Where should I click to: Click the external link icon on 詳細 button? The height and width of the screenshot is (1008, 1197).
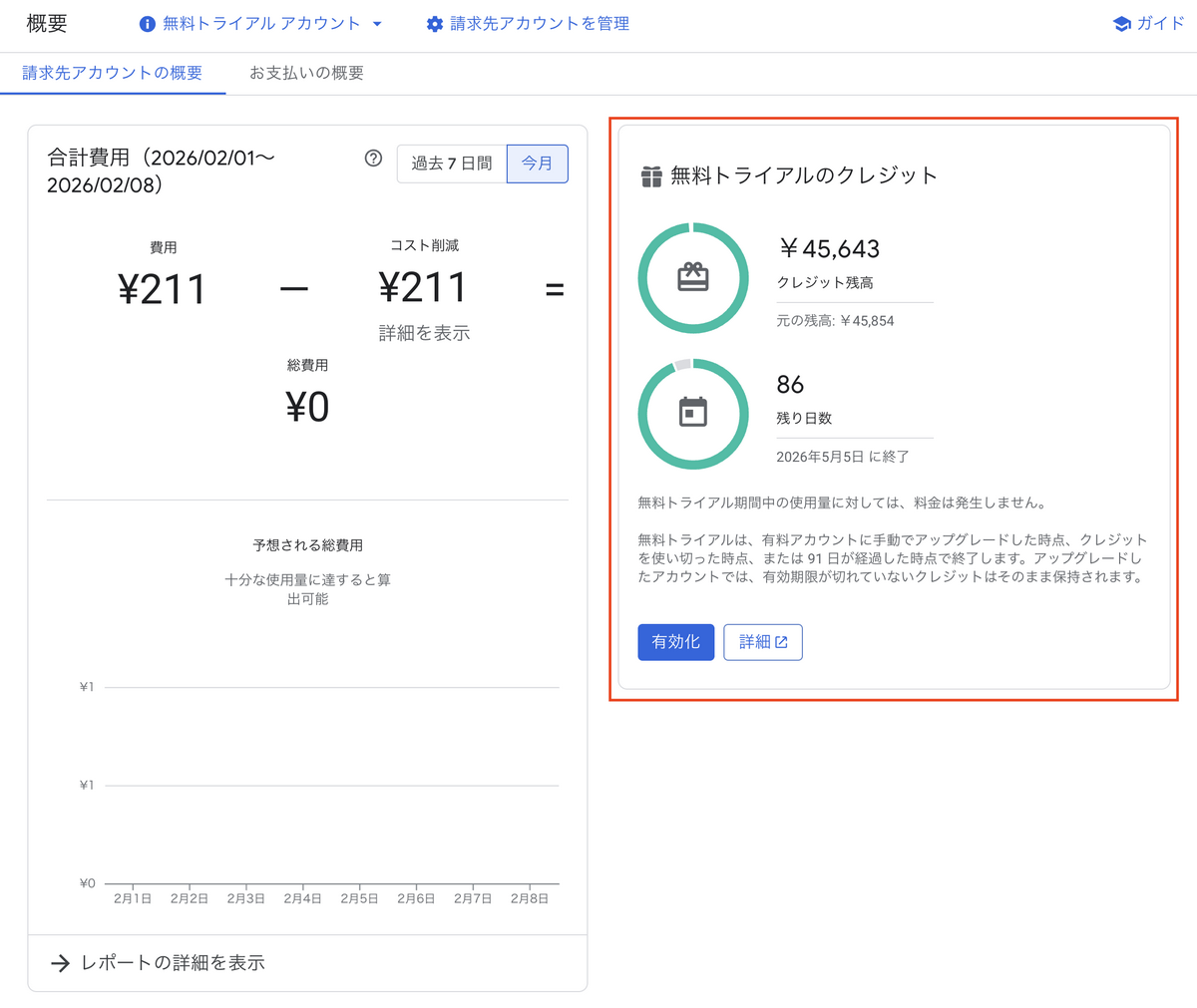pos(780,642)
